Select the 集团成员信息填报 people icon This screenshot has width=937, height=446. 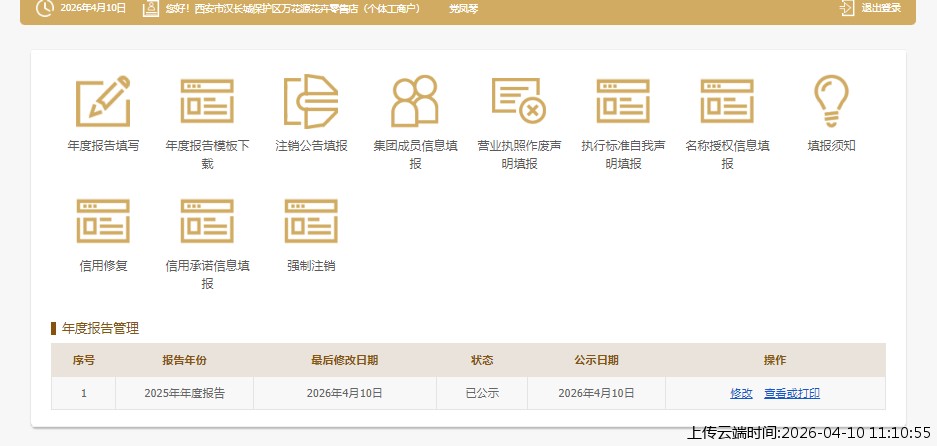pyautogui.click(x=415, y=101)
